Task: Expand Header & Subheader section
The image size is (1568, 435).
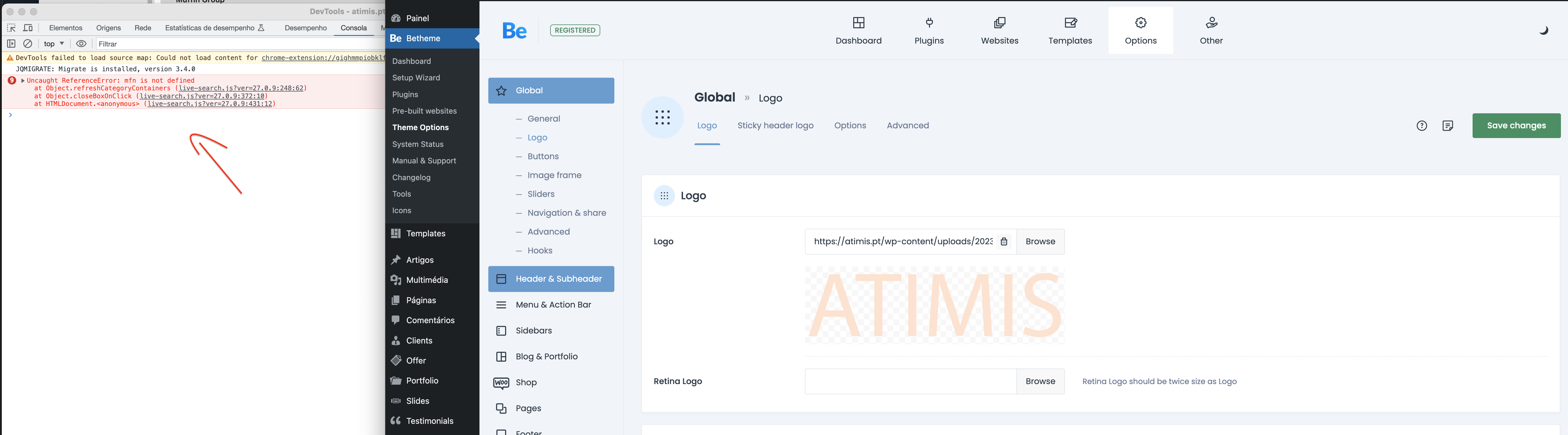Action: (x=551, y=279)
